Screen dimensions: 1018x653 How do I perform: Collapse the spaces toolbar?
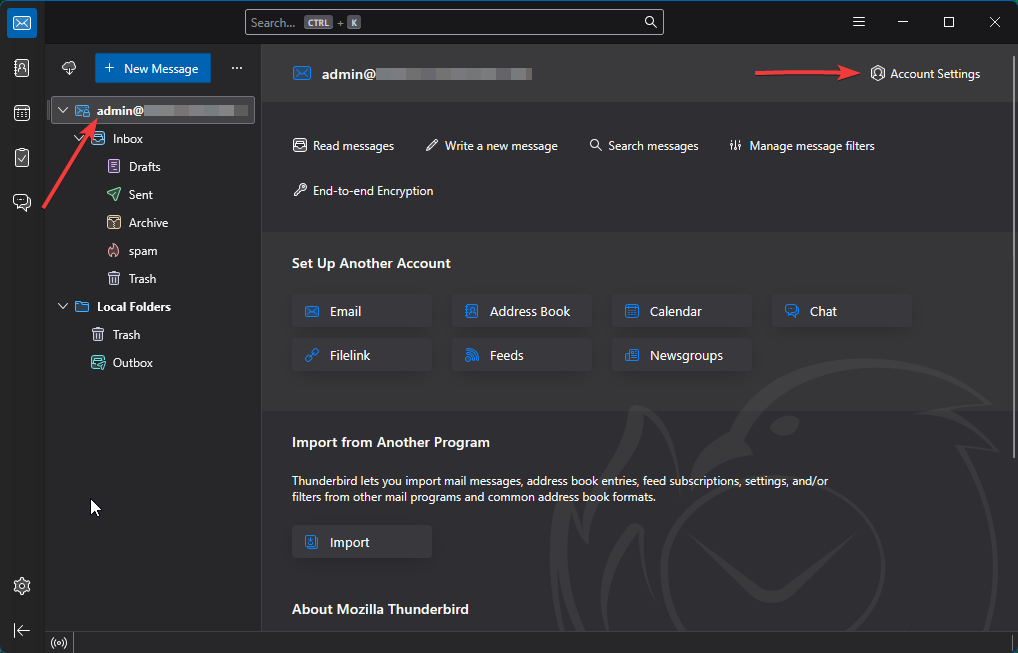(22, 630)
